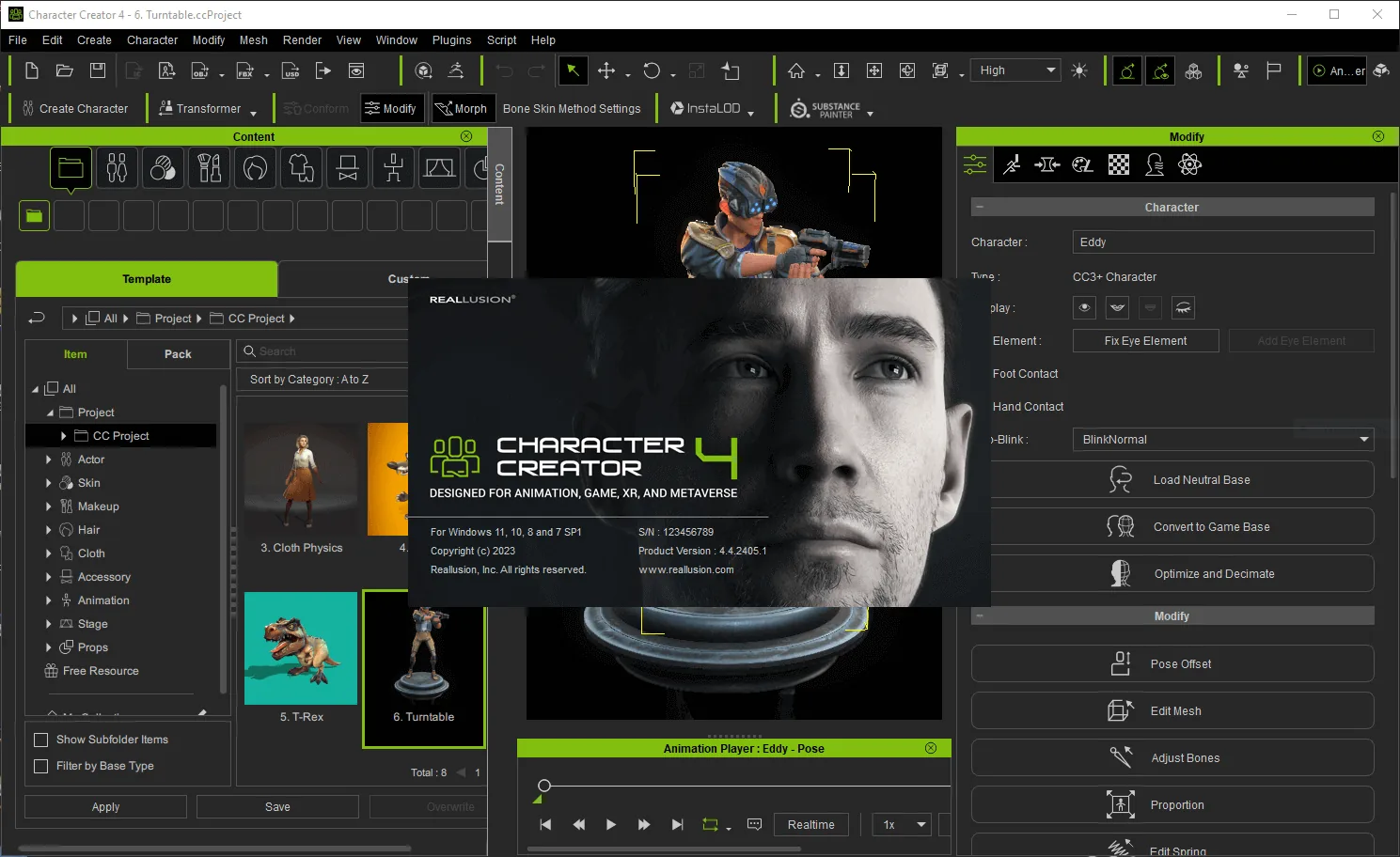Viewport: 1400px width, 857px height.
Task: Click the flag icon in the top toolbar
Action: (1274, 70)
